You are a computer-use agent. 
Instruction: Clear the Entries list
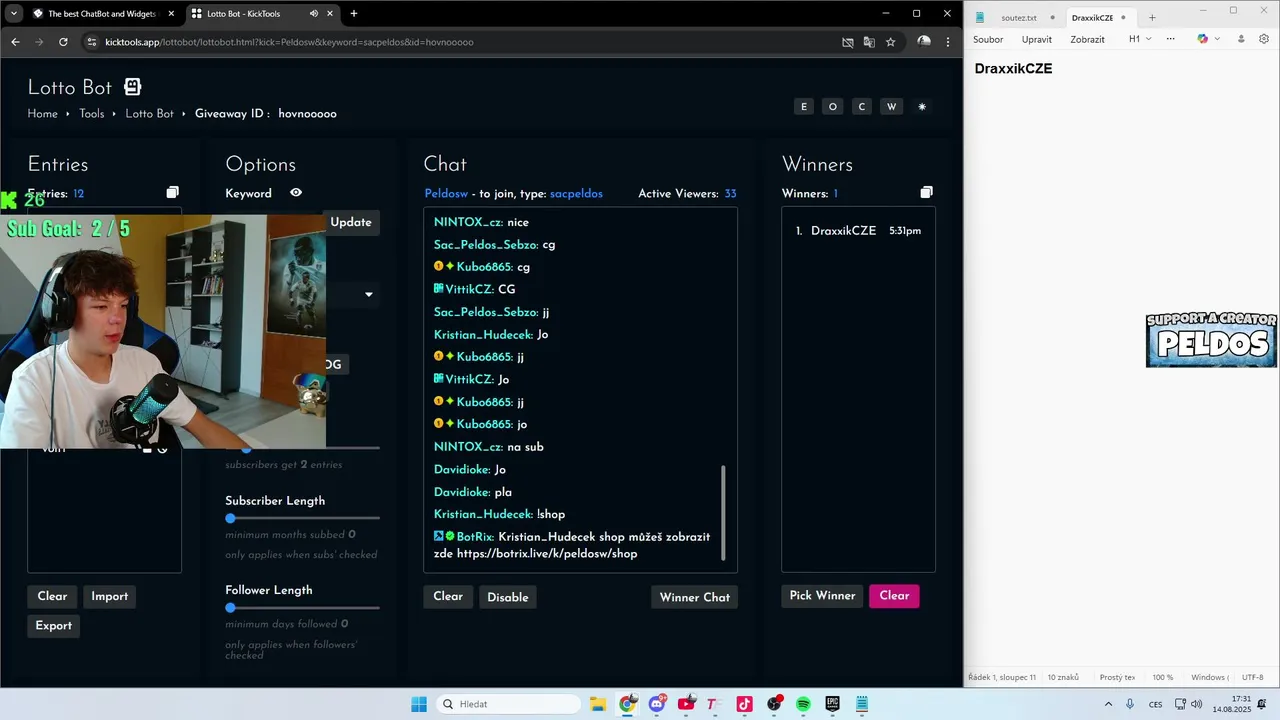click(x=52, y=596)
